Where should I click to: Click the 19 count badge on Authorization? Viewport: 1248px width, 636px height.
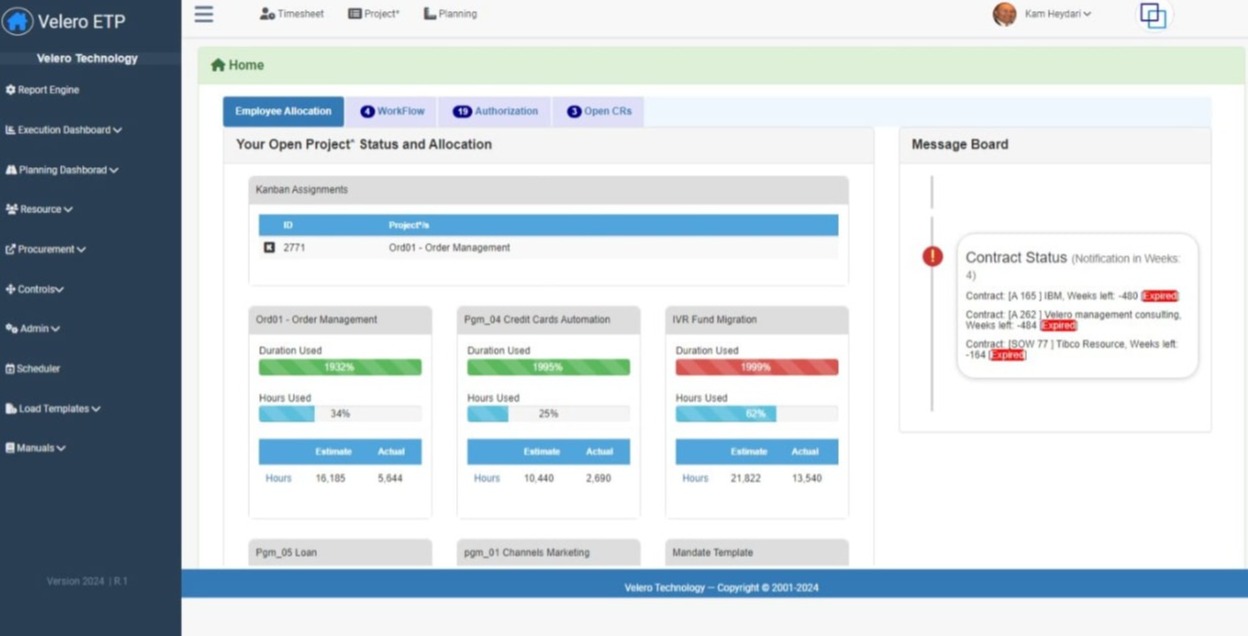coord(461,112)
